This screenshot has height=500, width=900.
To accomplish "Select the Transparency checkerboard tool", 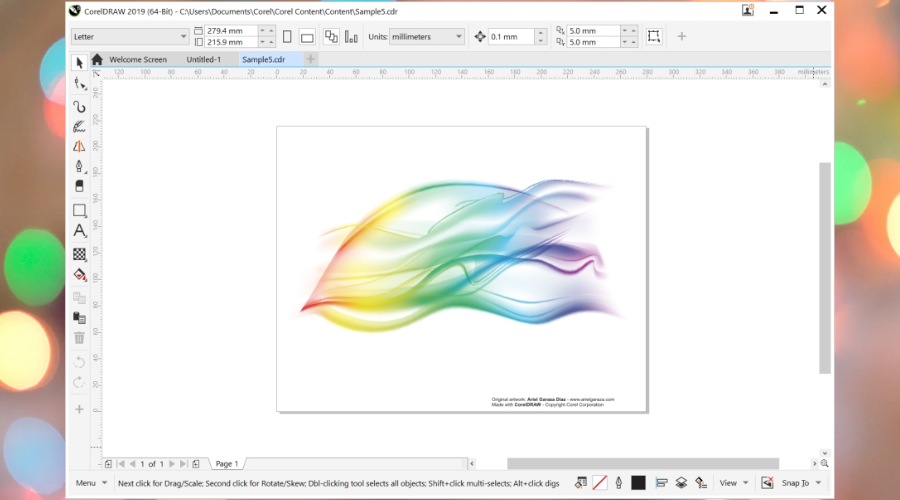I will pyautogui.click(x=79, y=254).
